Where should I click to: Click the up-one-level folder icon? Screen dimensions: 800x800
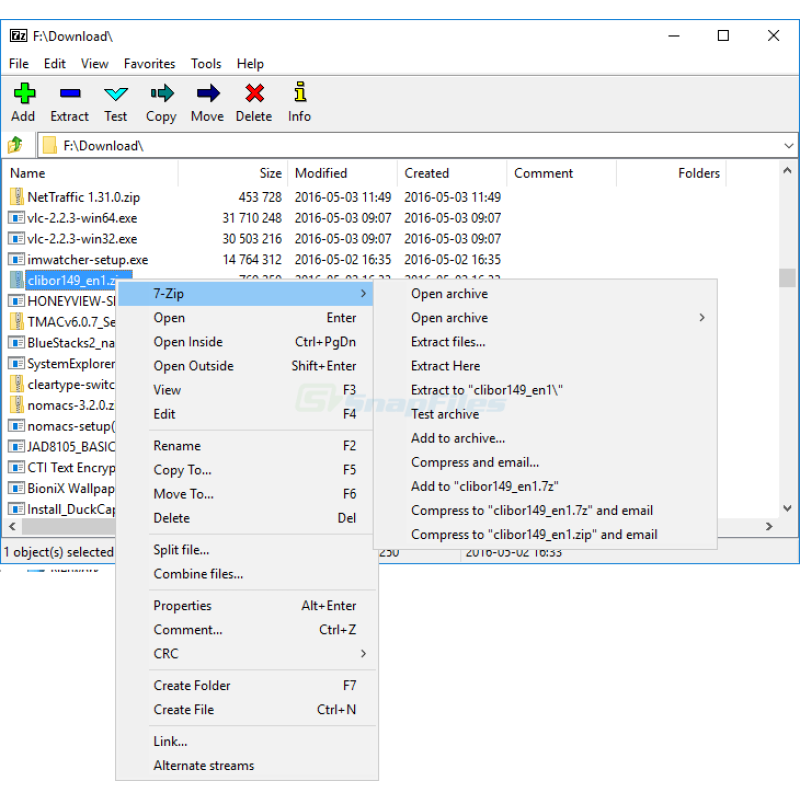coord(16,145)
